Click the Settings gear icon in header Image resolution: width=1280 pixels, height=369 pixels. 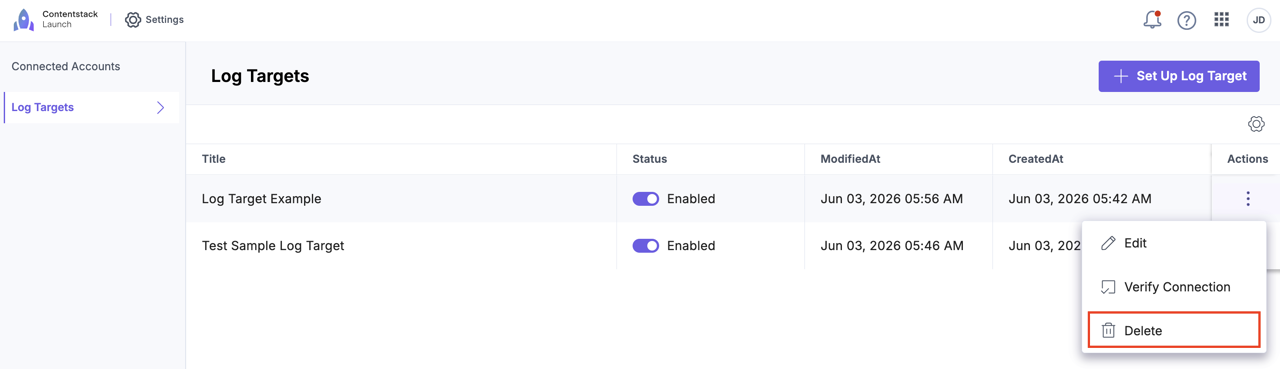pos(133,19)
